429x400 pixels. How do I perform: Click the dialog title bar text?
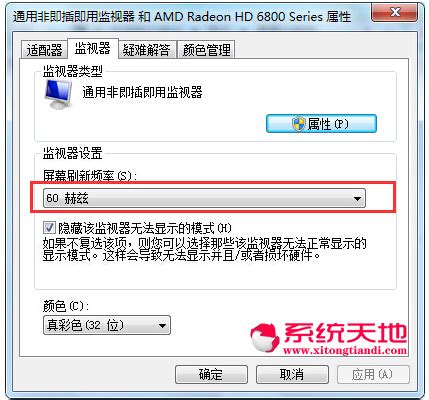point(182,17)
